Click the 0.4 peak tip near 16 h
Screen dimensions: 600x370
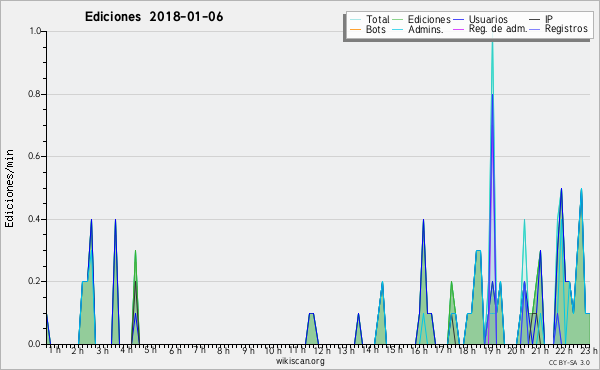(423, 220)
